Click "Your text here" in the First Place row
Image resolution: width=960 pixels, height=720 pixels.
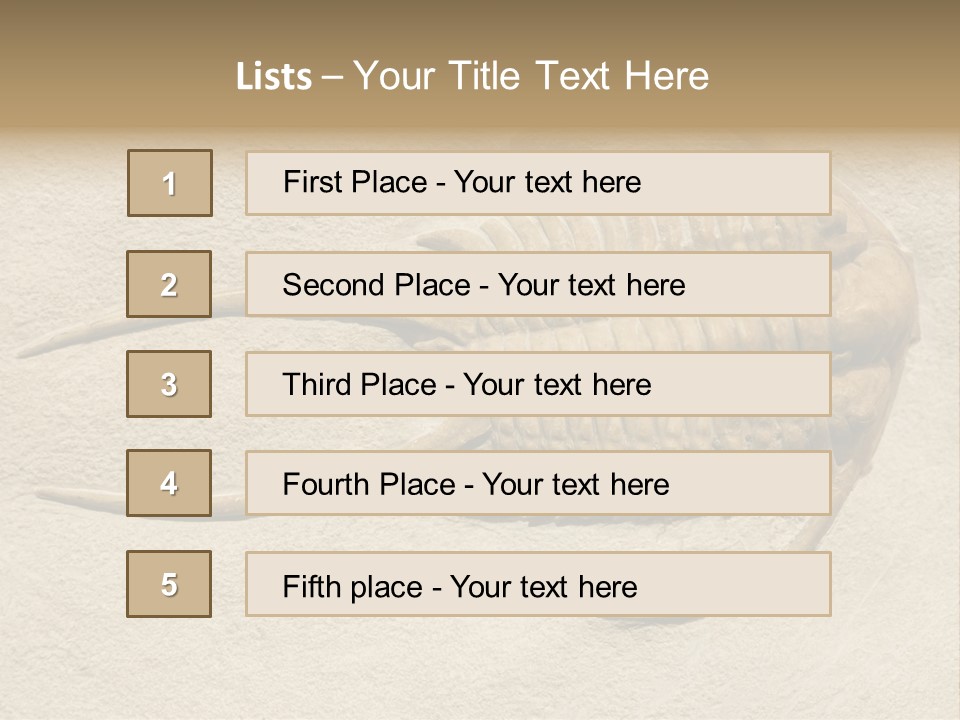click(x=547, y=182)
